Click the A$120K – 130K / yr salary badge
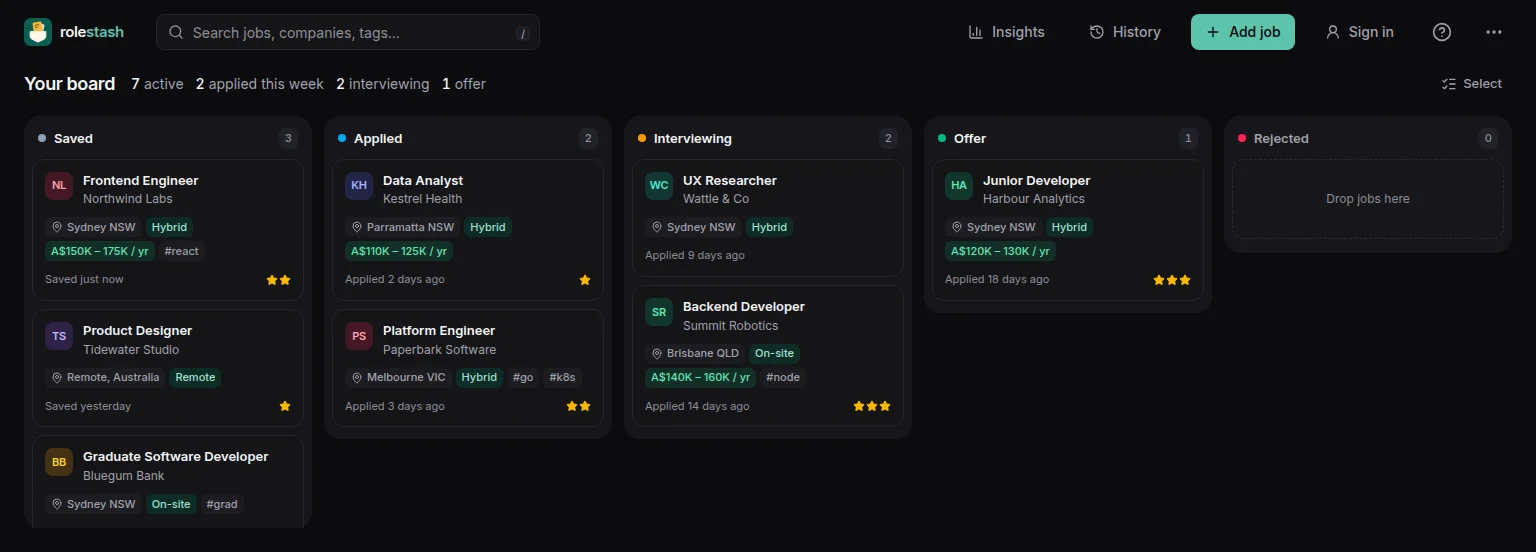 (x=1000, y=251)
